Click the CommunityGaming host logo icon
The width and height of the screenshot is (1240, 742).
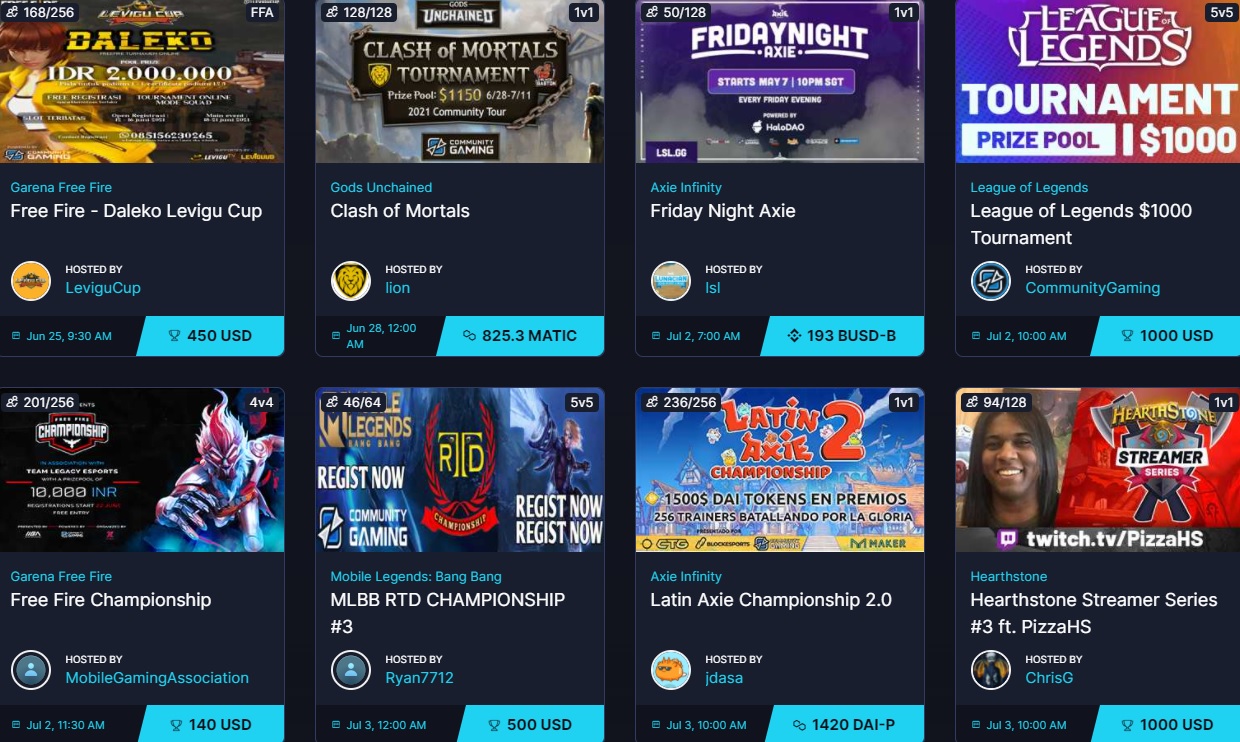coord(991,280)
